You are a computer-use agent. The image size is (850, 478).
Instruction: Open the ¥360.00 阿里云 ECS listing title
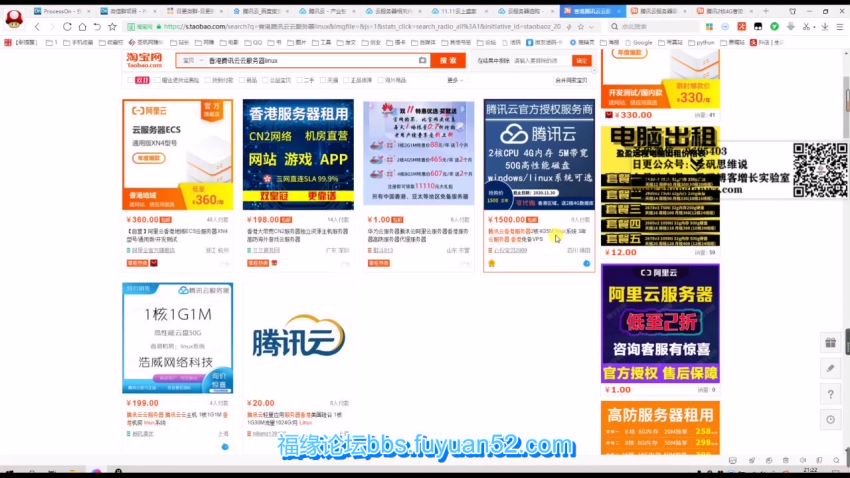177,235
